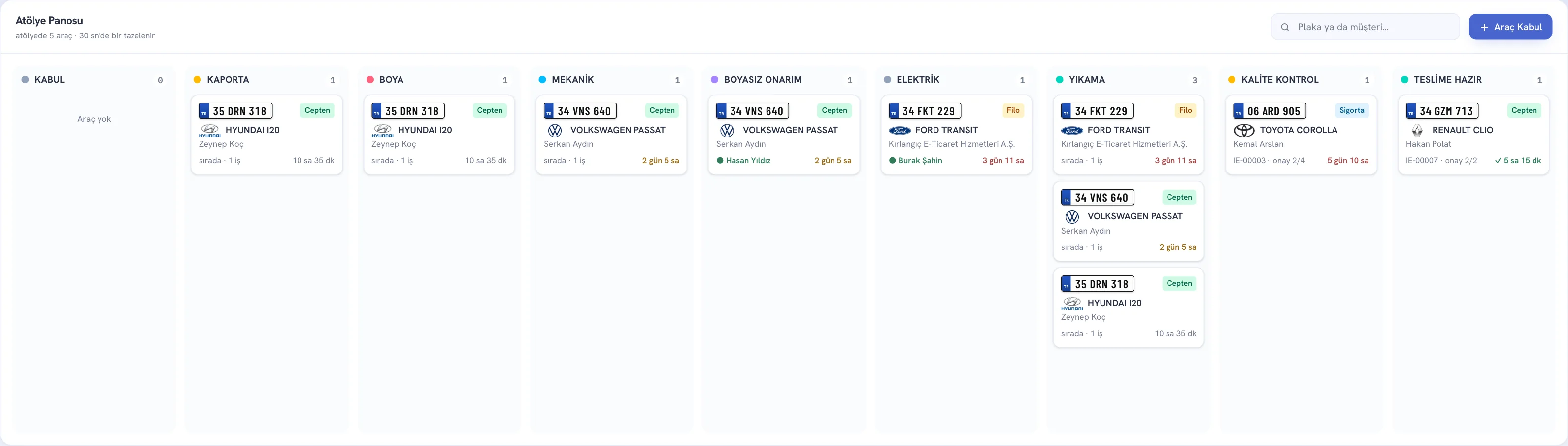Click the 'Atölye Panosu' heading
This screenshot has width=1568, height=446.
pos(49,21)
